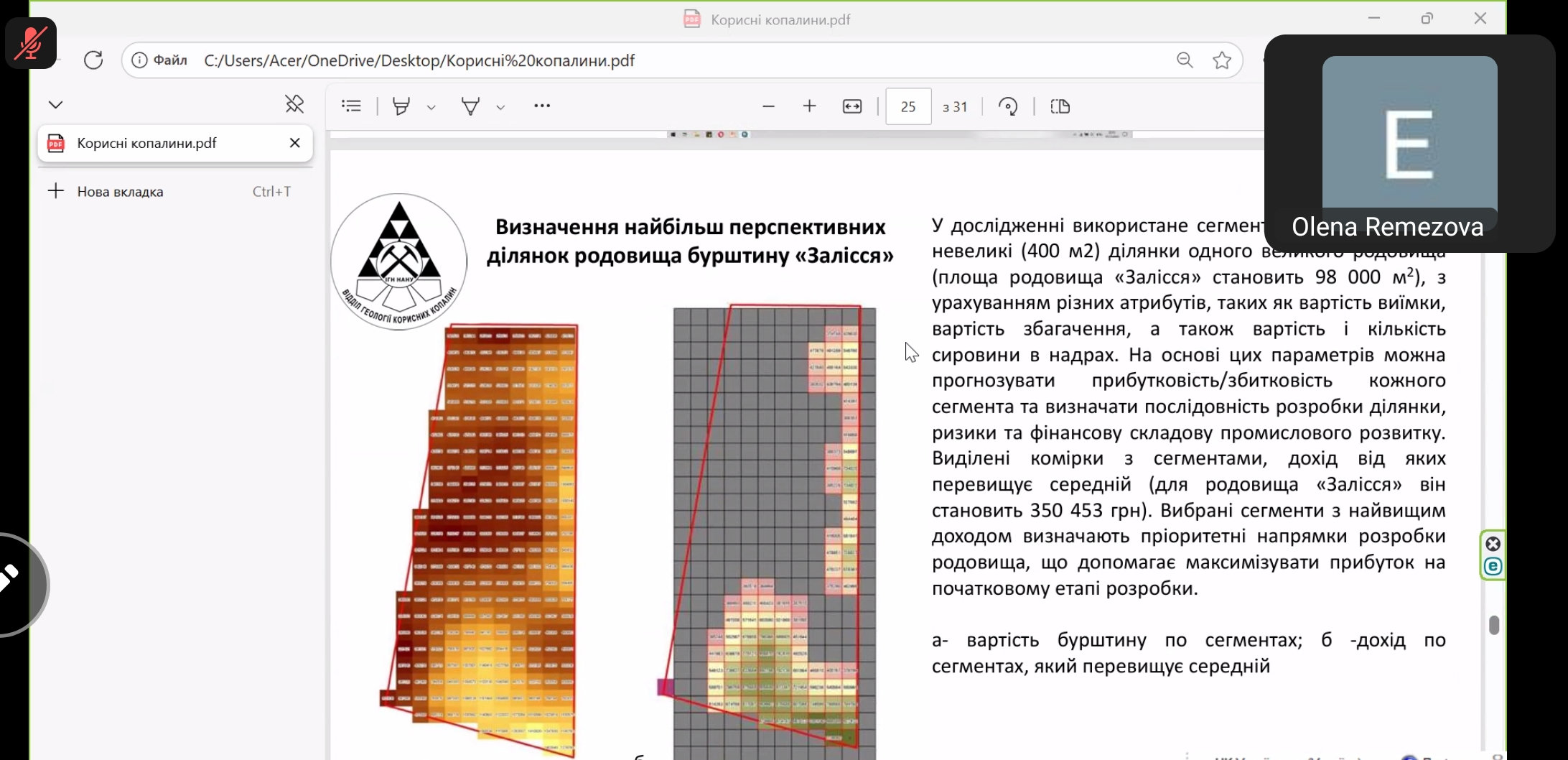The height and width of the screenshot is (760, 1568).
Task: Select the PDF draw pen tool
Action: click(470, 106)
